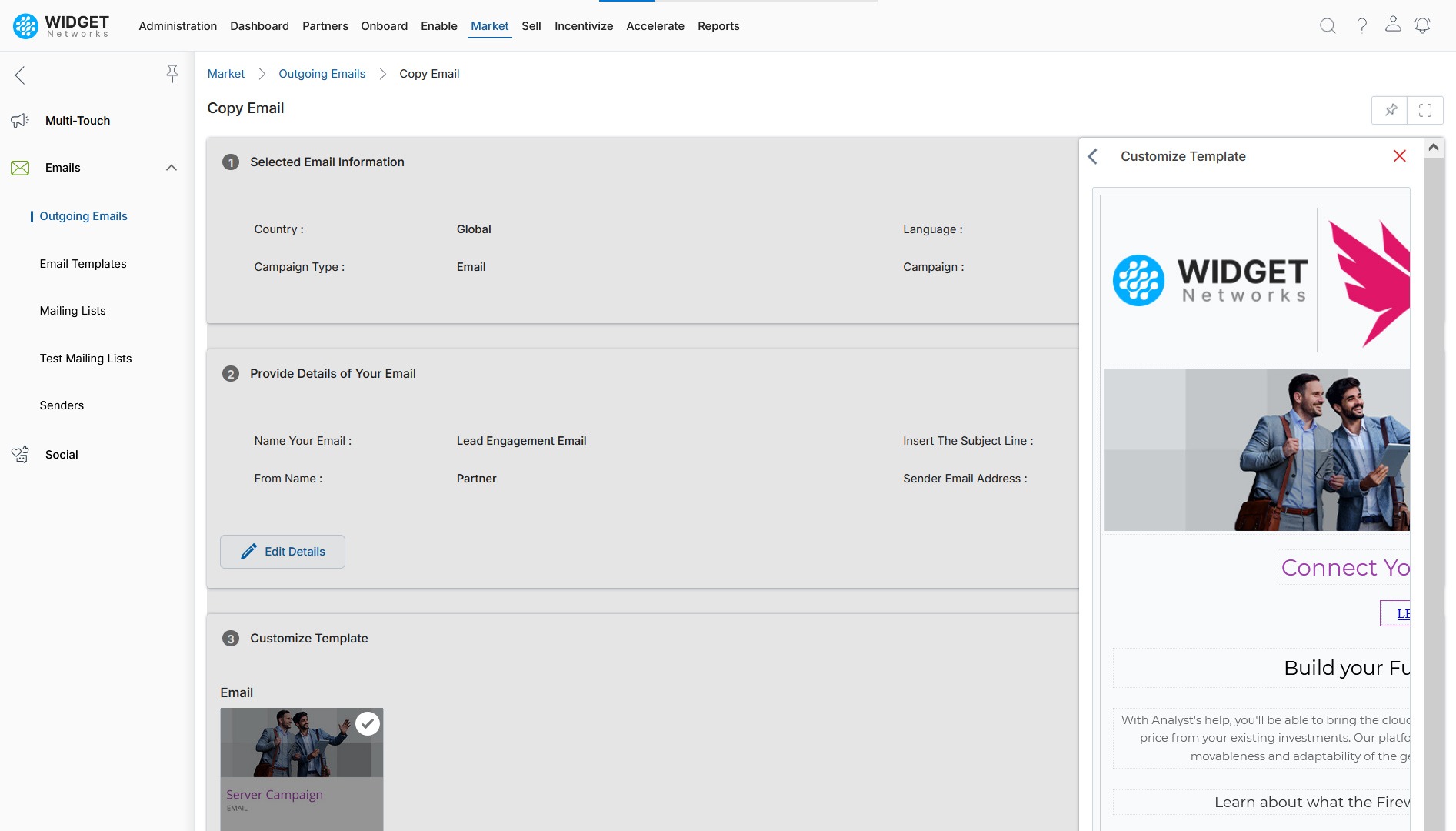Collapse the Emails sidebar section
Viewport: 1456px width, 831px height.
click(x=172, y=168)
